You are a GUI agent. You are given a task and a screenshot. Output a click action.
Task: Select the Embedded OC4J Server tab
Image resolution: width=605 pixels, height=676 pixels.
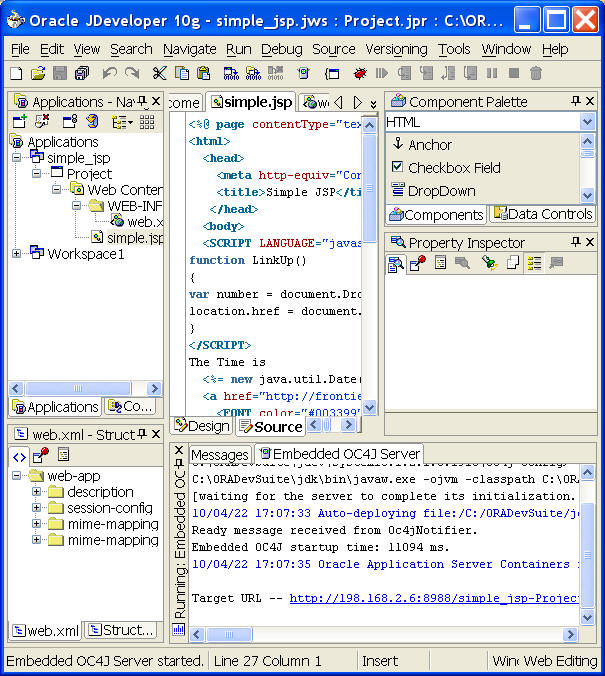click(340, 454)
